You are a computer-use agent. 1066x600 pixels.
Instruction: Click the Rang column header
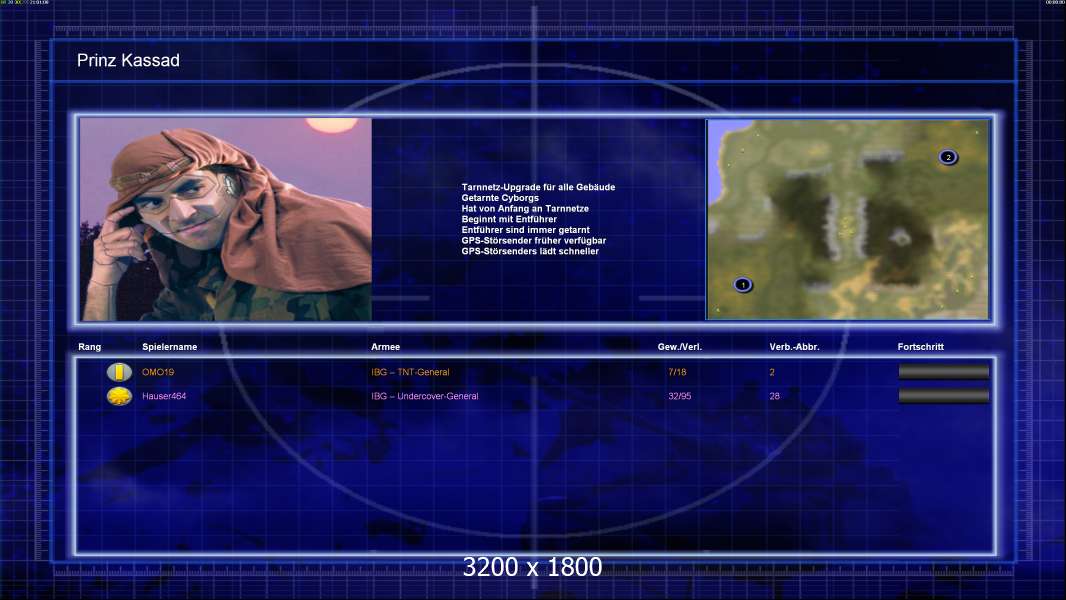pos(90,347)
